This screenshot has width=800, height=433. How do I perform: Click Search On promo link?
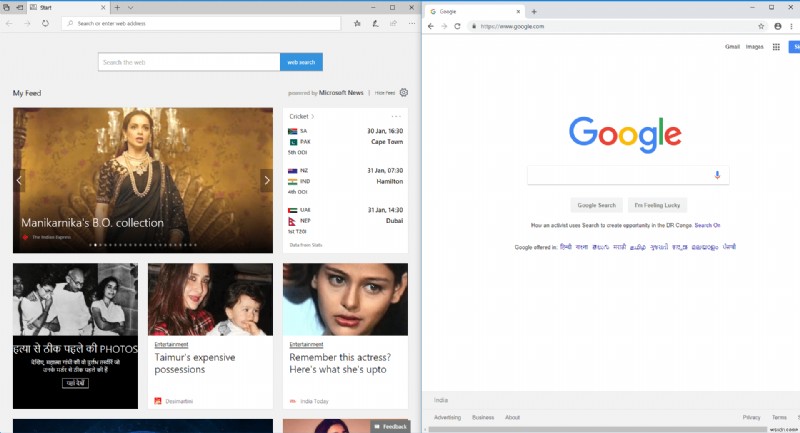pyautogui.click(x=707, y=225)
